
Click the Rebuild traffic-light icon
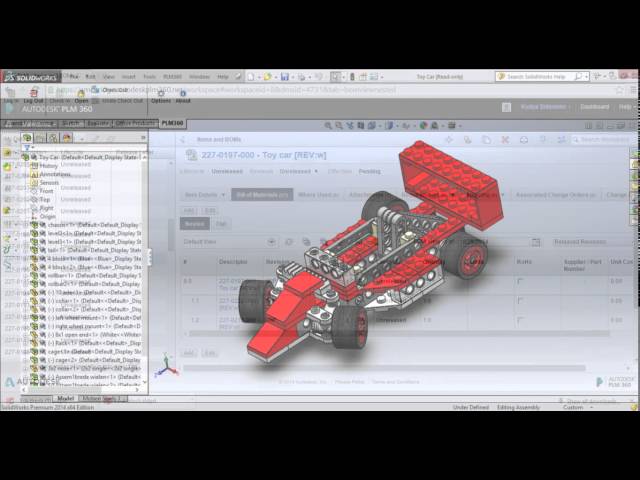coord(352,76)
